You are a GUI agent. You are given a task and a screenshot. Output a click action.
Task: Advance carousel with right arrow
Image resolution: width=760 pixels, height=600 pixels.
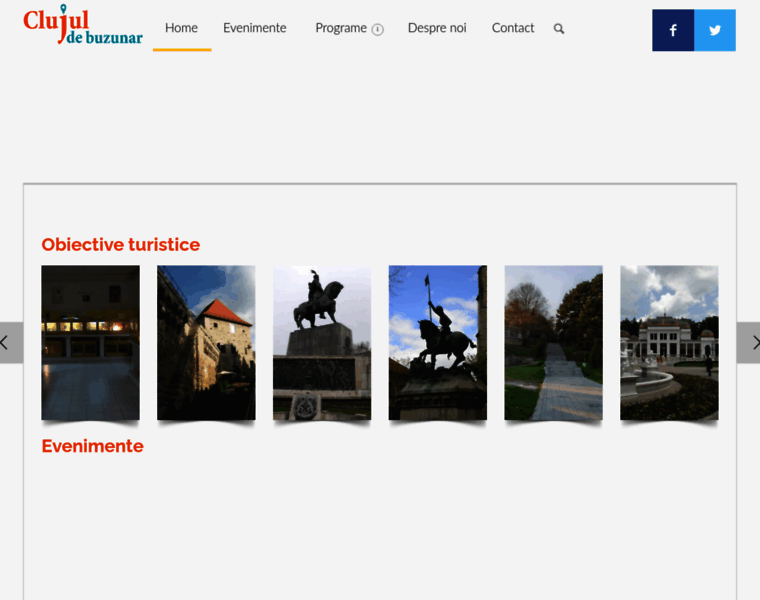coord(751,342)
